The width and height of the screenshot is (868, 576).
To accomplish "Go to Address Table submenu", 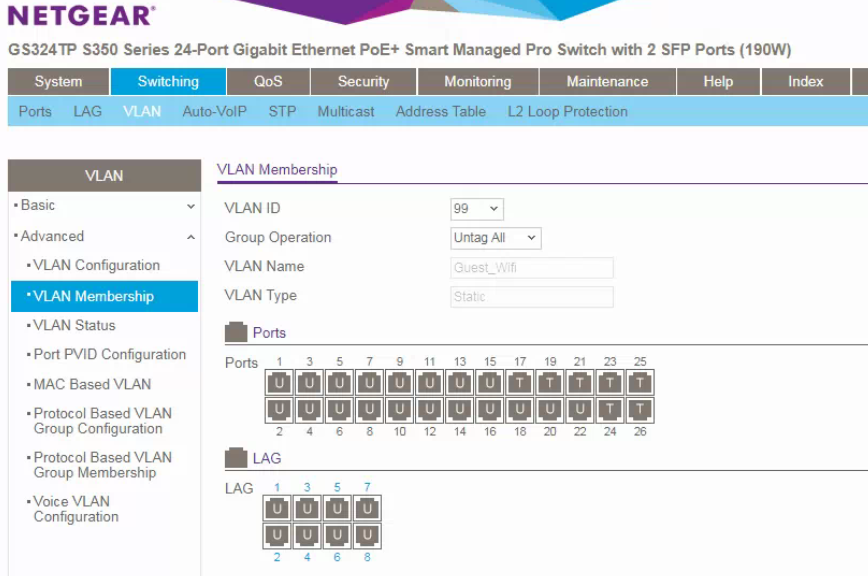I will 441,111.
